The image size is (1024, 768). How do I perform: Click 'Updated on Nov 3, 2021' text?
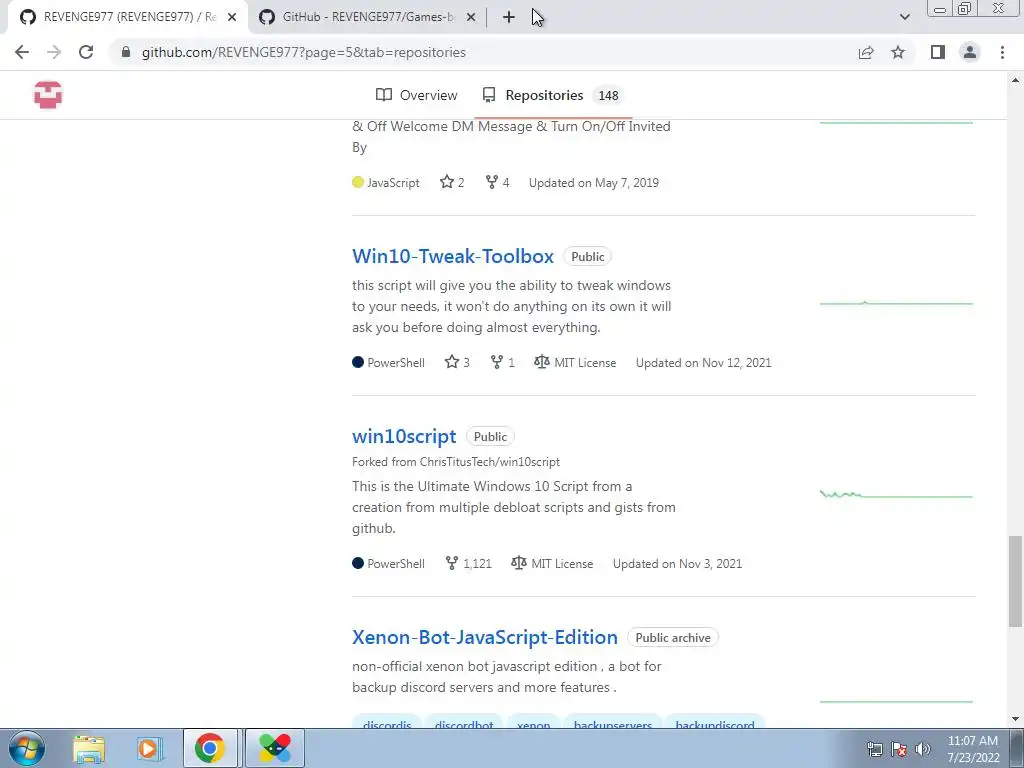click(677, 564)
